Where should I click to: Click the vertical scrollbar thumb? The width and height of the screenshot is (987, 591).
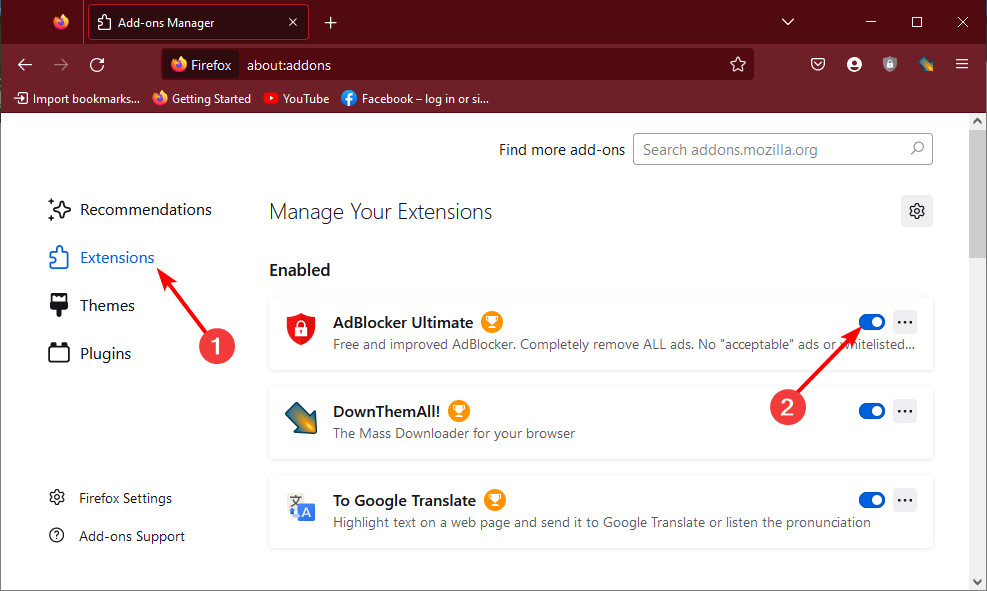coord(977,194)
